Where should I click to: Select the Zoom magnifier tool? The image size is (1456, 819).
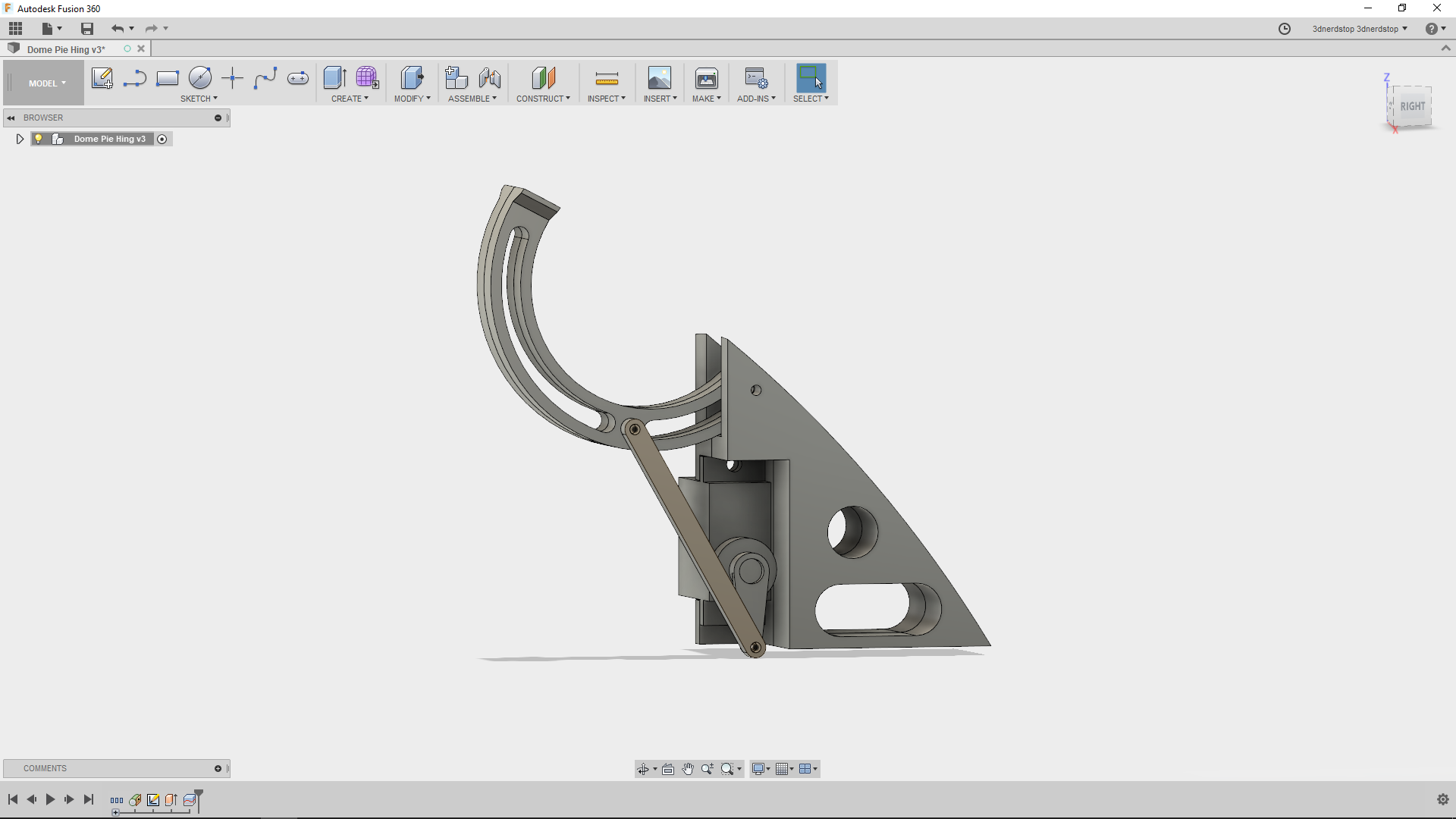pos(708,769)
